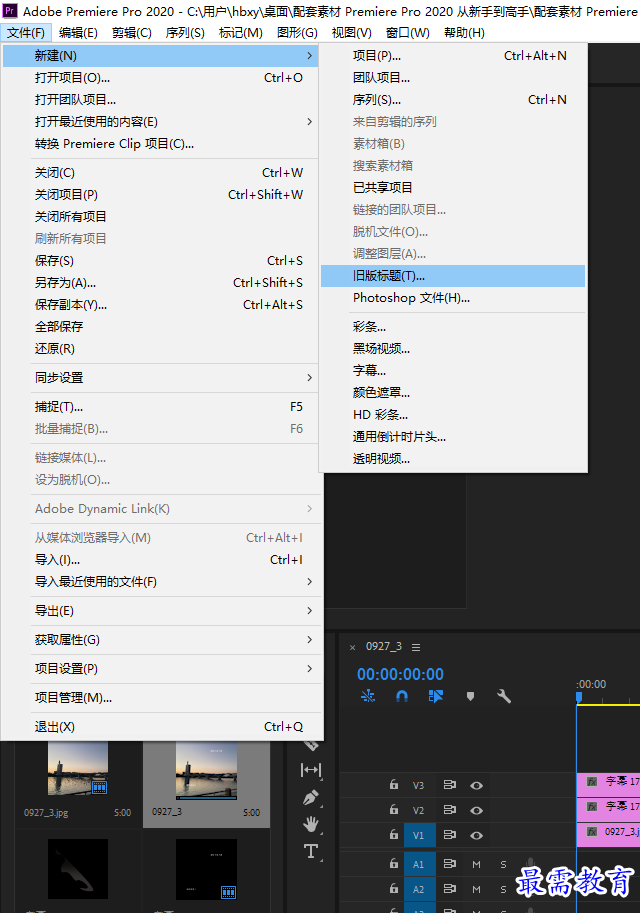Toggle sync lock on track V3
640x913 pixels.
pyautogui.click(x=450, y=785)
